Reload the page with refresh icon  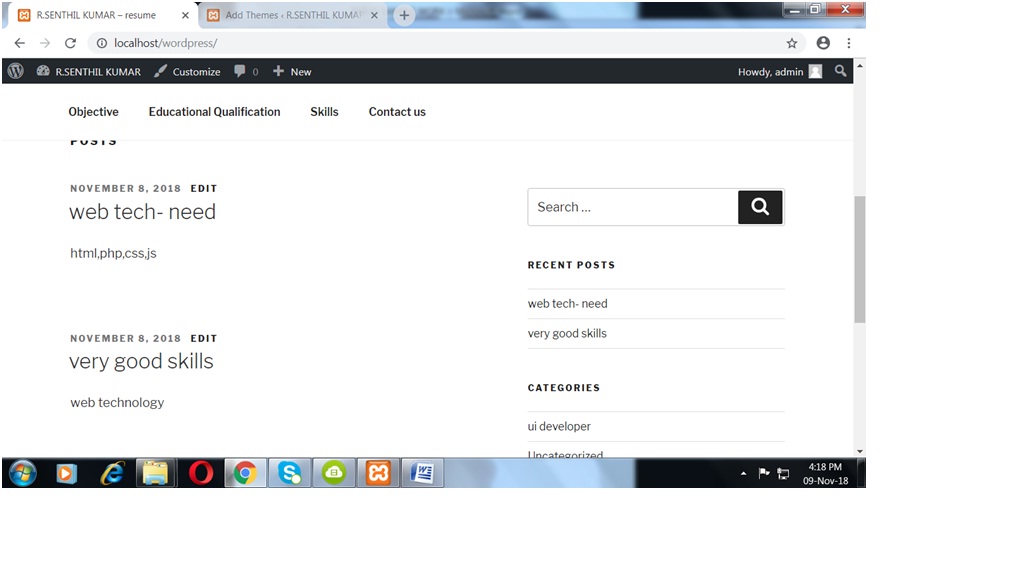pyautogui.click(x=70, y=43)
